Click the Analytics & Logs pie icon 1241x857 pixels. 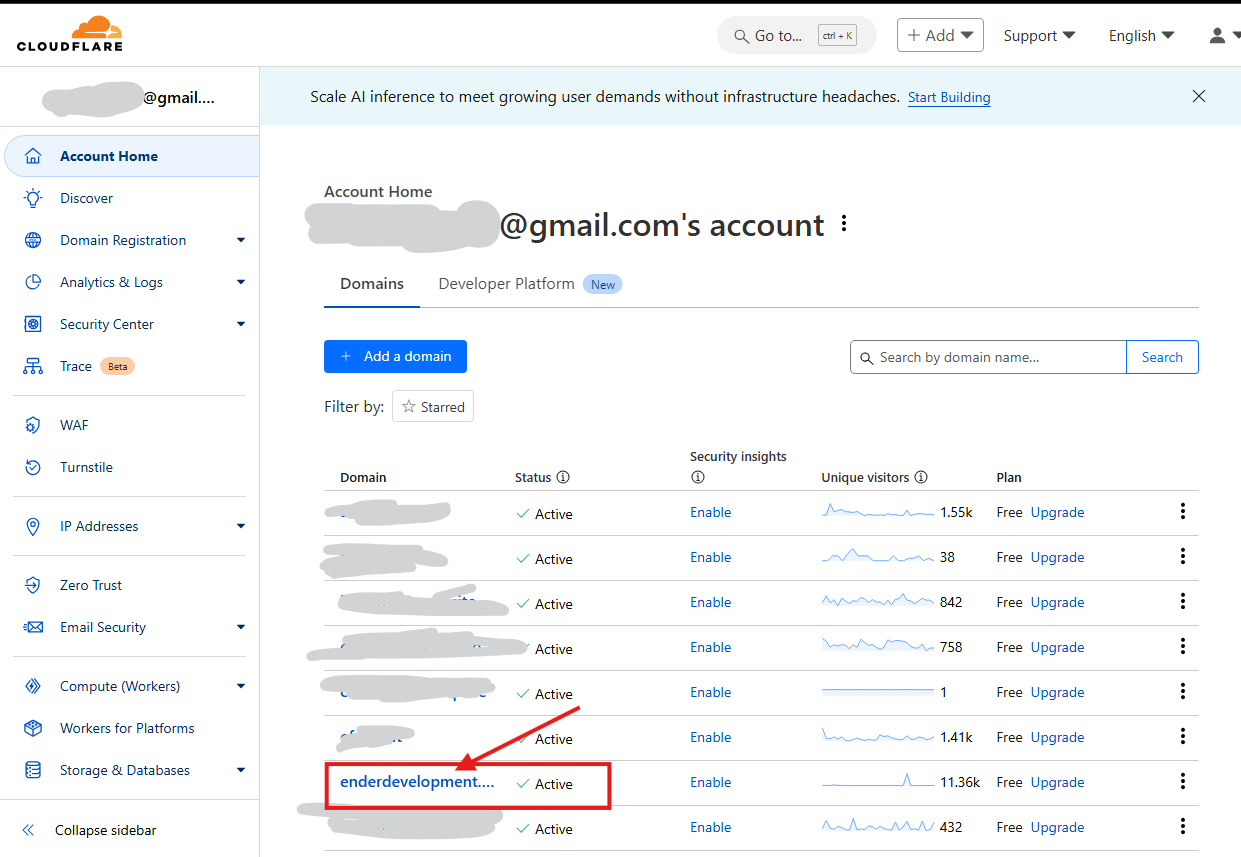tap(33, 282)
